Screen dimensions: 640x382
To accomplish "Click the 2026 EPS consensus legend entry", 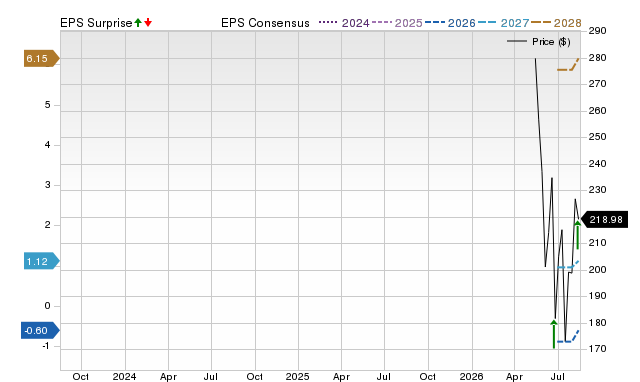I will pos(450,23).
